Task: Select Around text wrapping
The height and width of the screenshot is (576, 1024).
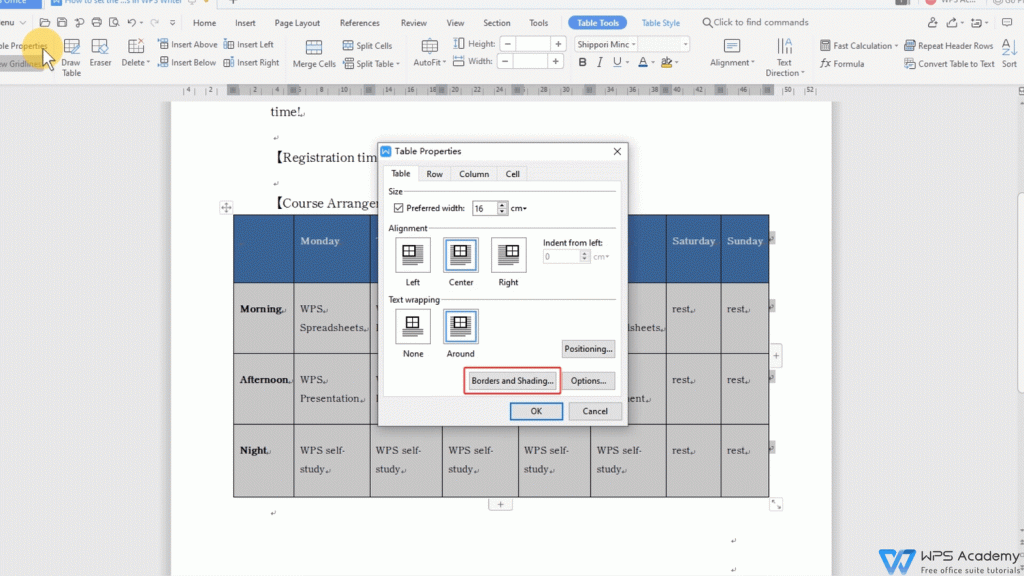Action: coord(460,326)
